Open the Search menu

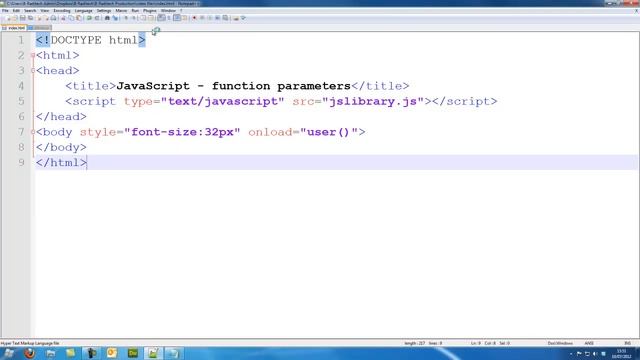click(x=30, y=11)
